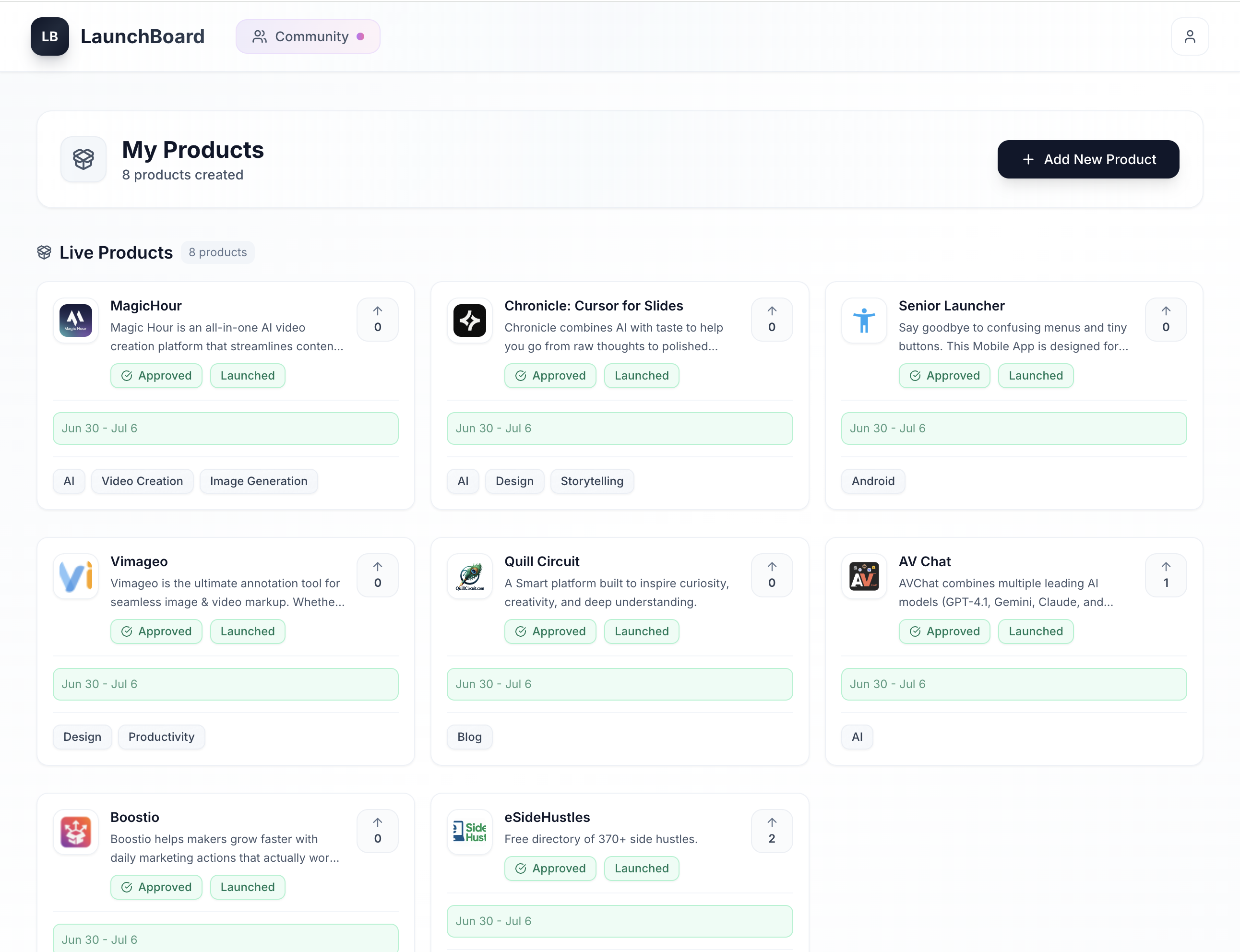
Task: Select the Storytelling tag on Chronicle
Action: (x=592, y=481)
